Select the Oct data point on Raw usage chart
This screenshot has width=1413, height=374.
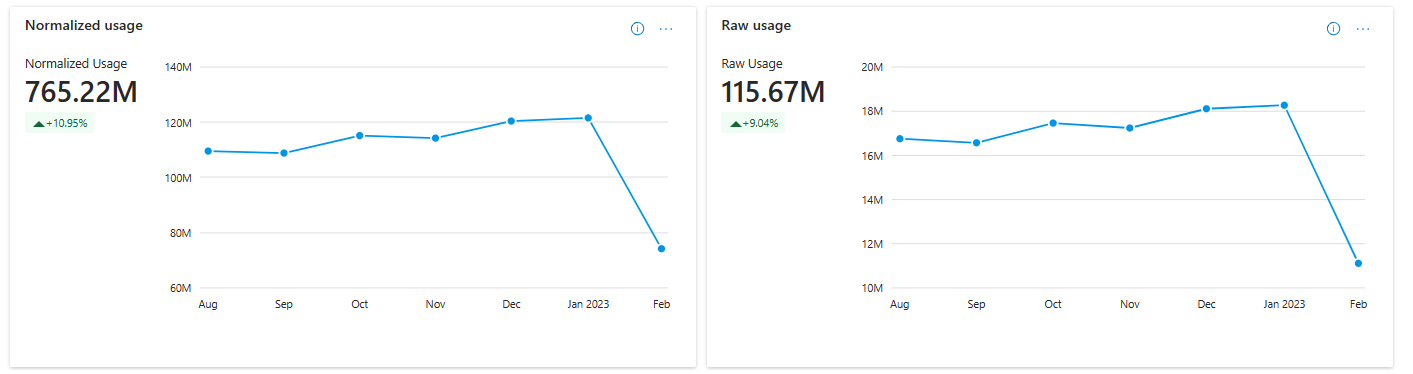click(1053, 123)
